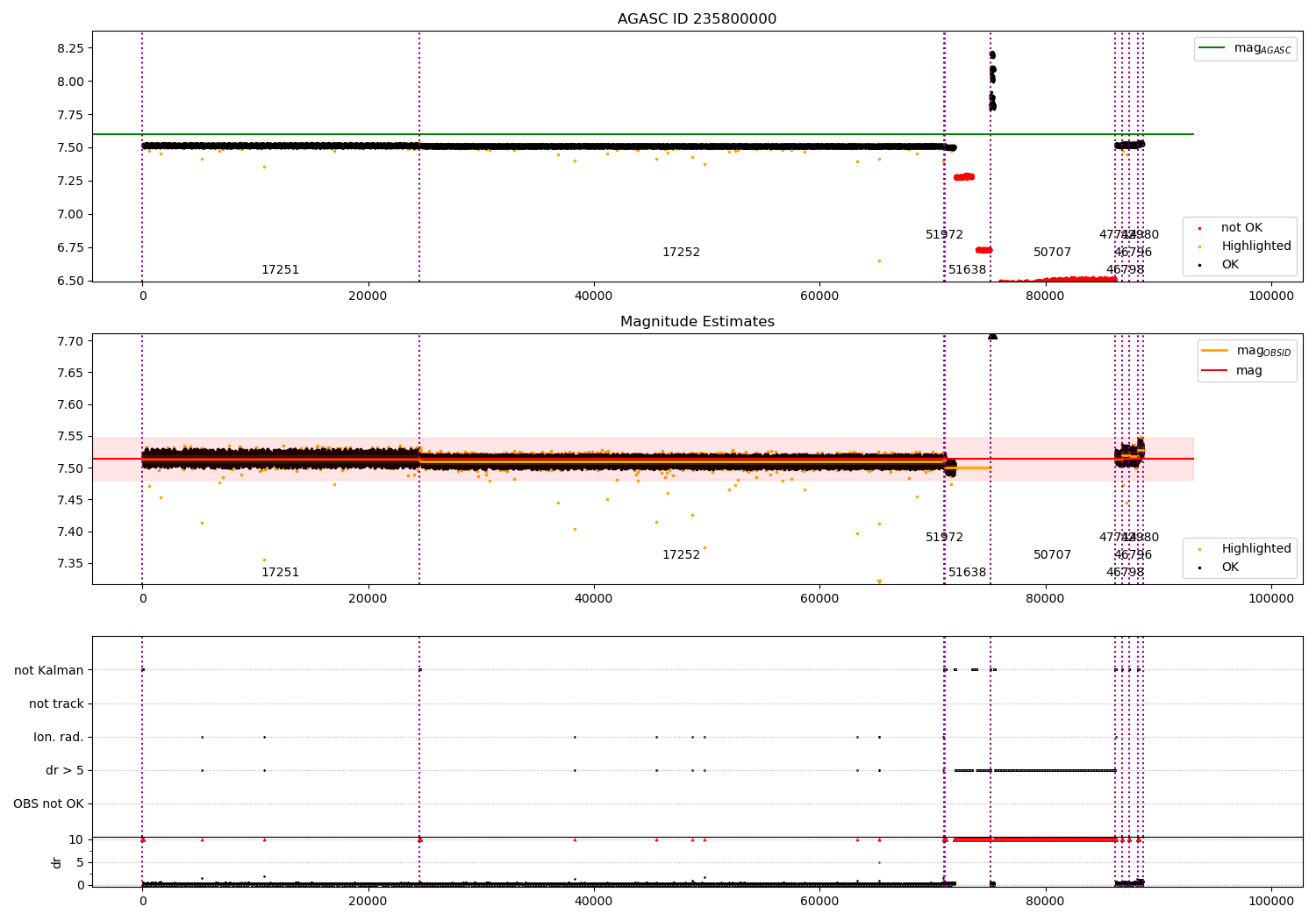Click obsid label 17252 in Magnitude Estimates plot
The width and height of the screenshot is (1316, 921).
click(681, 555)
